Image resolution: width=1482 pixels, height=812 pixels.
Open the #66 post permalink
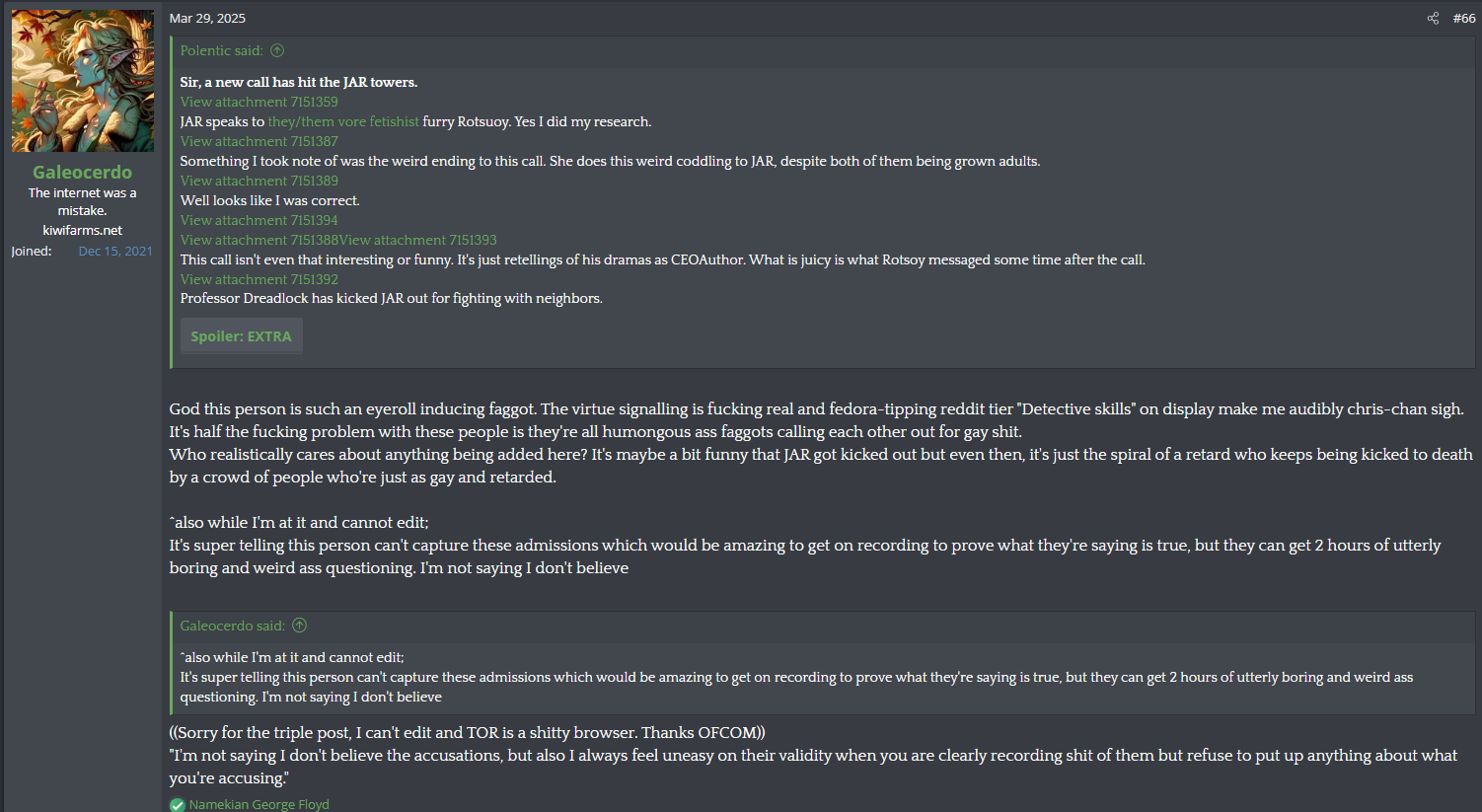[x=1464, y=19]
